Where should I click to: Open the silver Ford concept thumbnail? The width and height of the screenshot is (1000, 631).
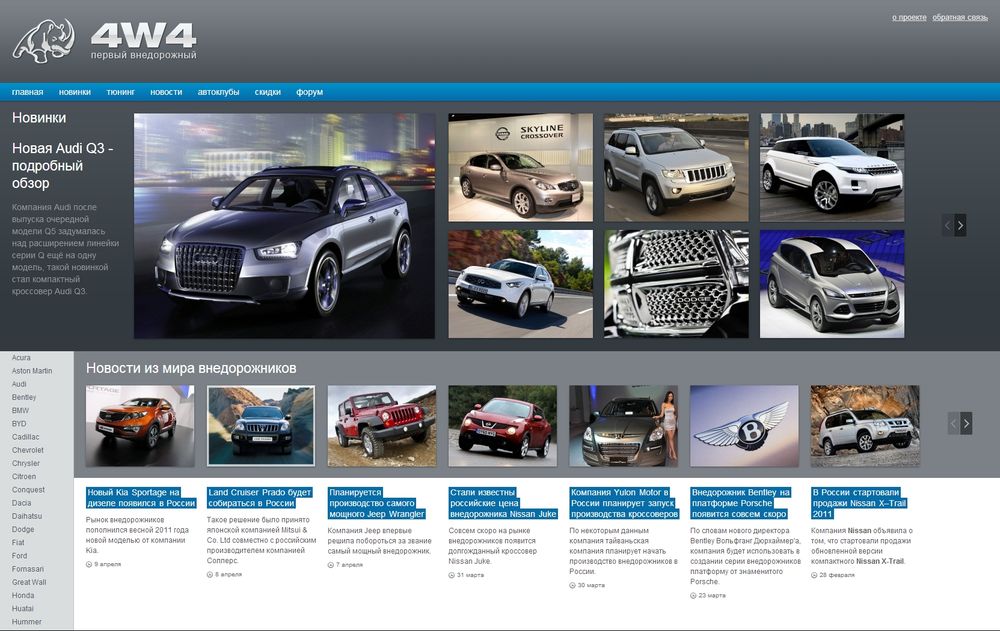coord(832,284)
